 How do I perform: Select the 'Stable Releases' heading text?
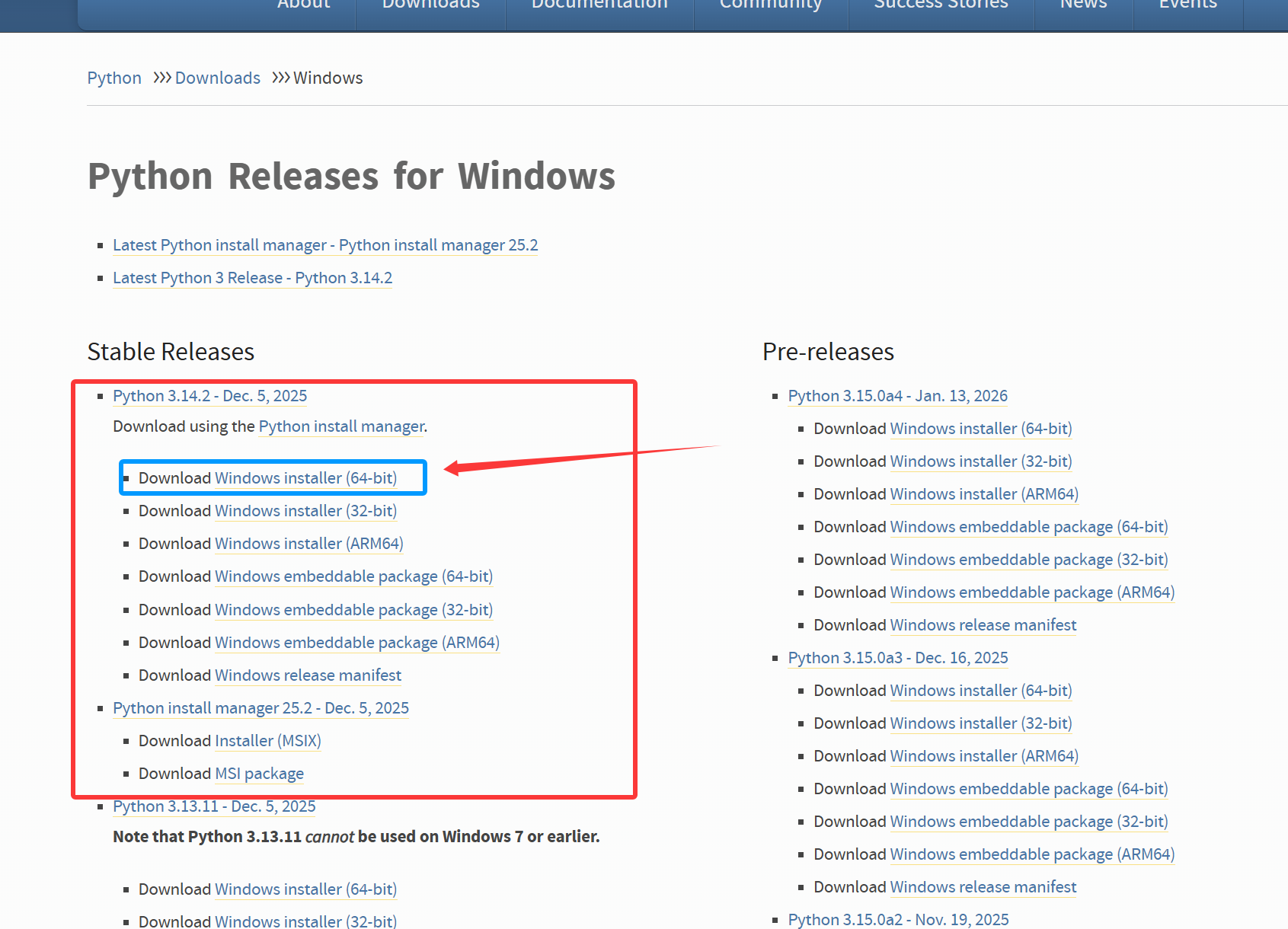click(171, 352)
